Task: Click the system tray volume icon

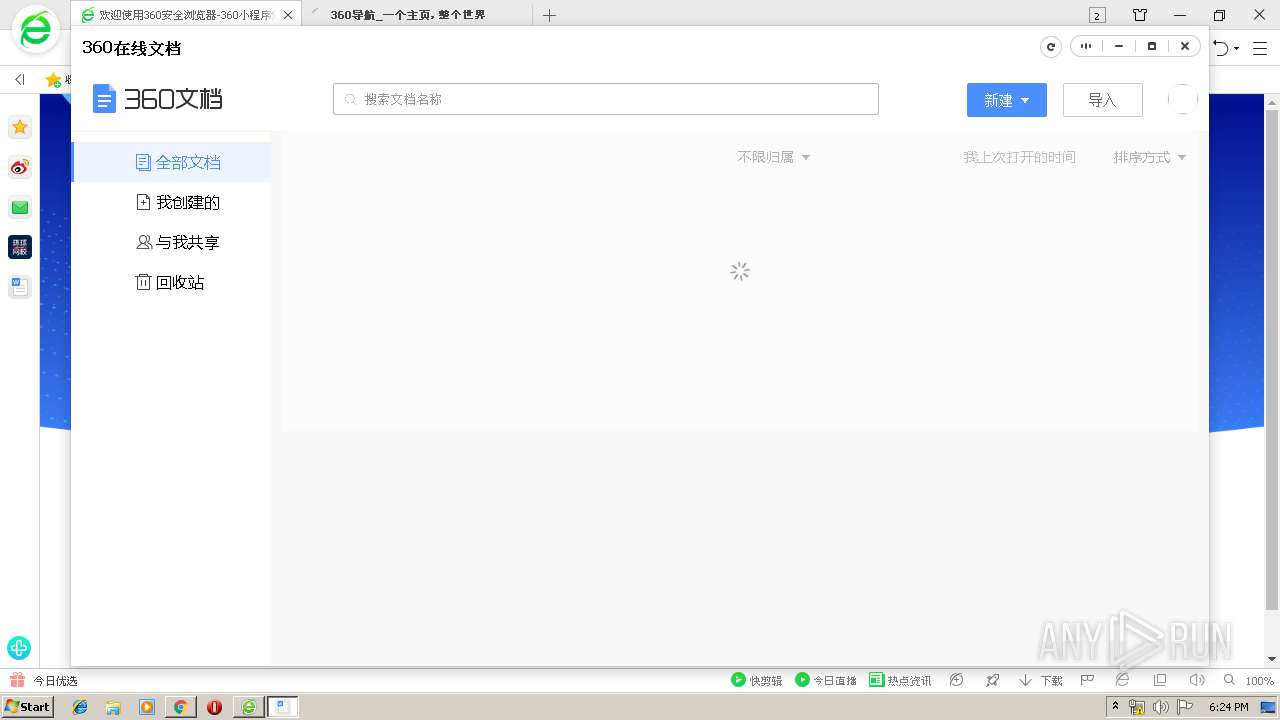Action: [x=1161, y=707]
